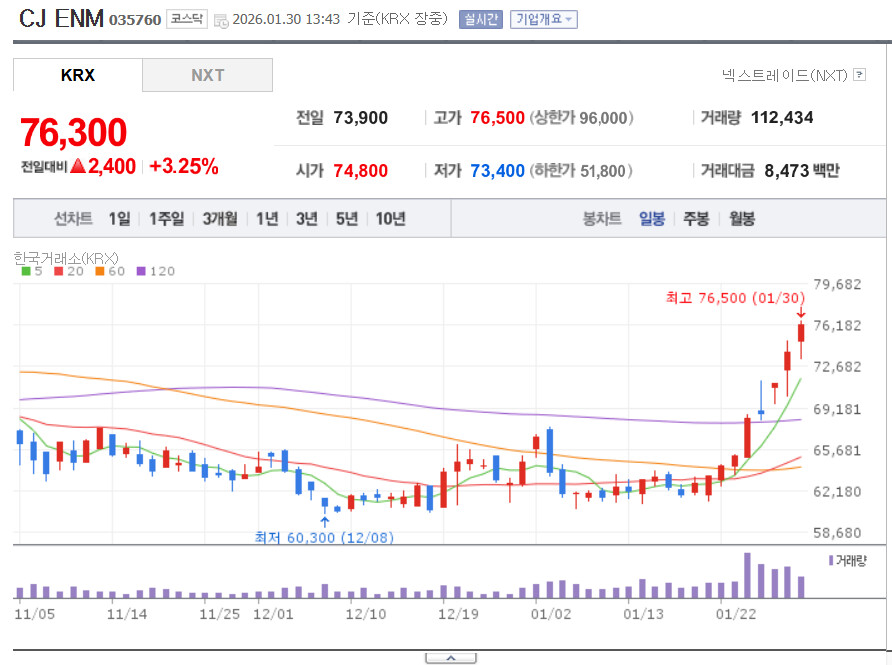
Task: Show the 10년 line chart
Action: click(x=391, y=218)
